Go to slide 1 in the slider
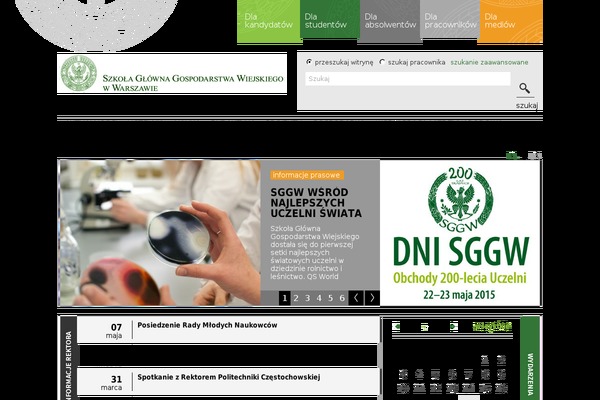The image size is (600, 400). [x=284, y=298]
